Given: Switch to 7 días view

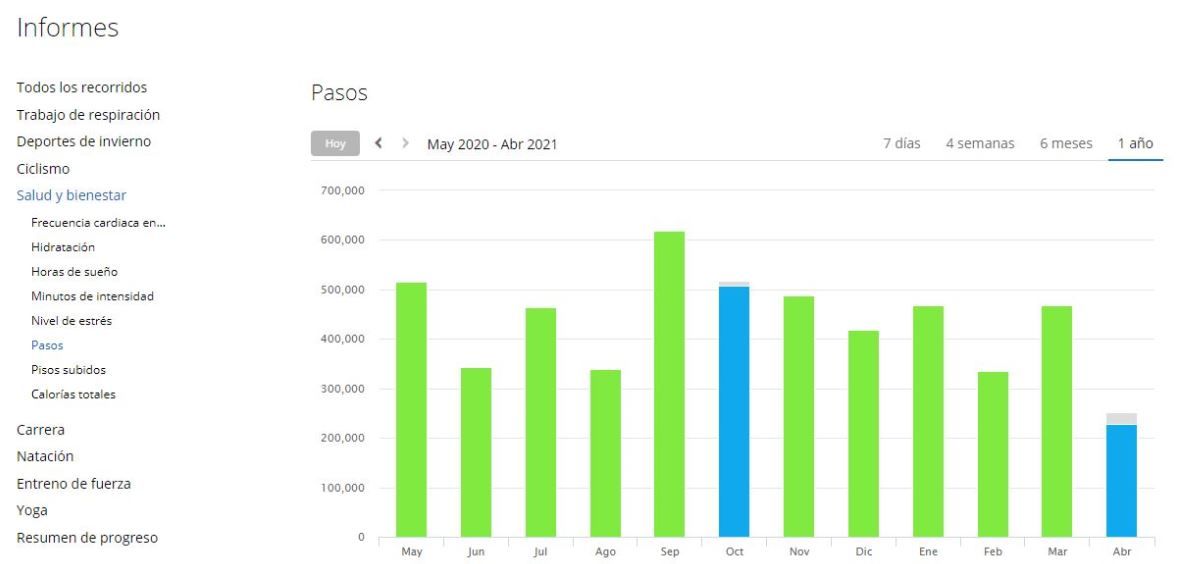Looking at the screenshot, I should (x=902, y=143).
